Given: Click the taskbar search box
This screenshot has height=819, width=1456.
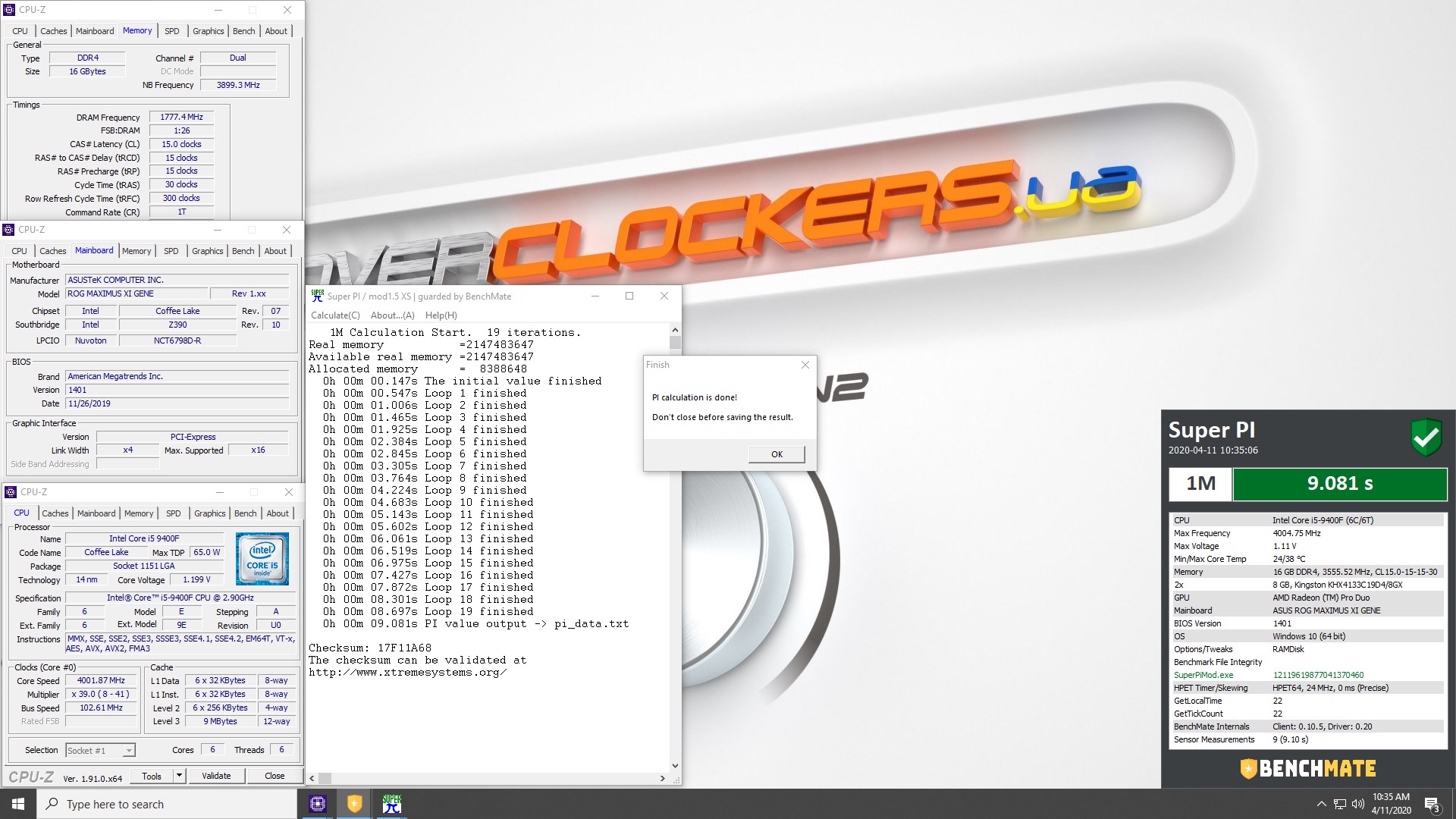Looking at the screenshot, I should 166,804.
